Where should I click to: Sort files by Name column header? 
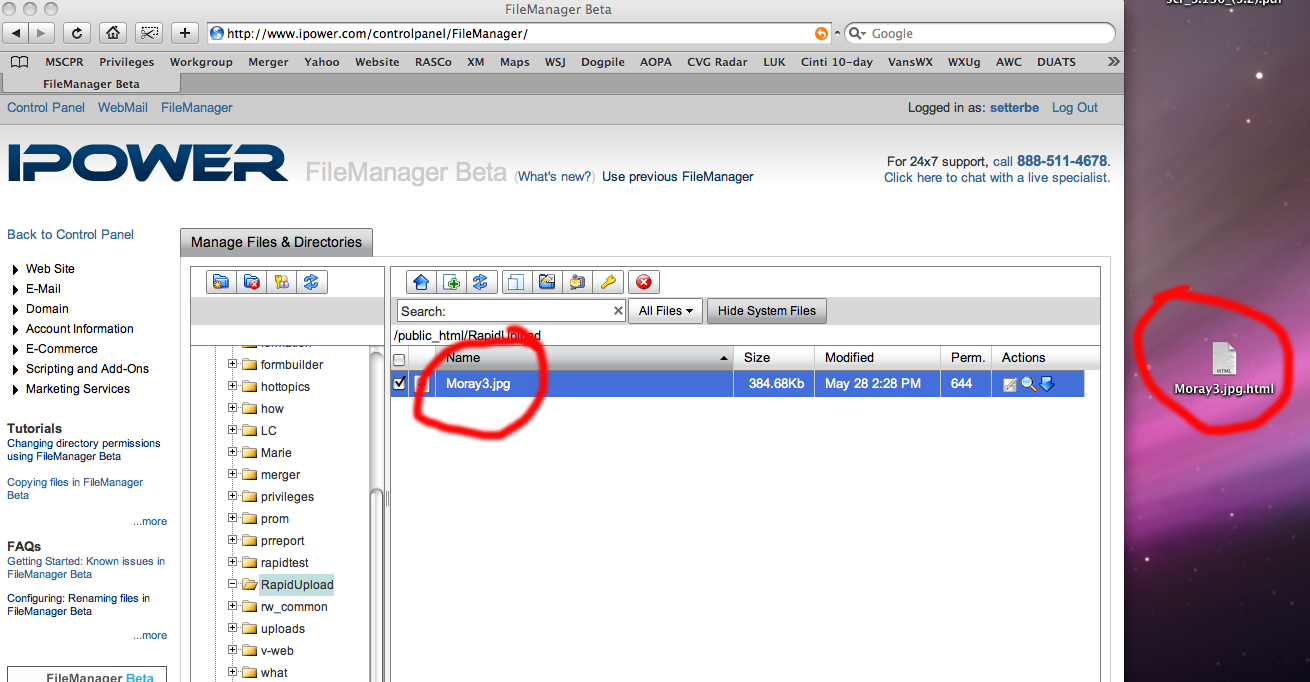(571, 358)
